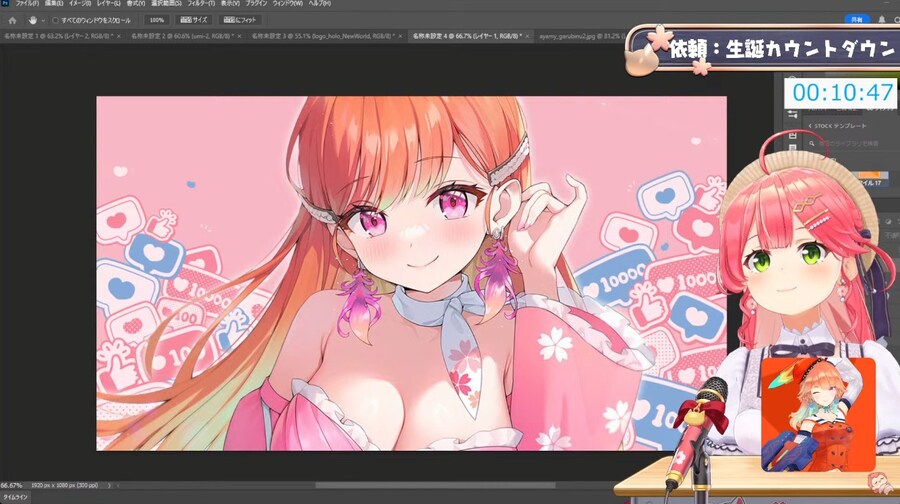
Task: Close the 名称未設定 3 document tab
Action: pyautogui.click(x=401, y=36)
